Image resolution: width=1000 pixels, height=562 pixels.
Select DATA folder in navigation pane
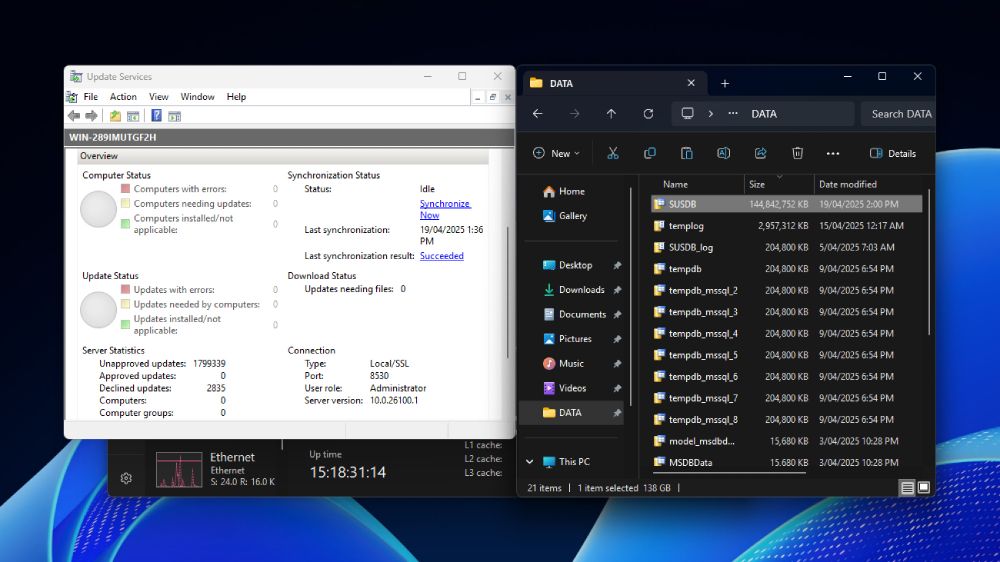click(571, 413)
